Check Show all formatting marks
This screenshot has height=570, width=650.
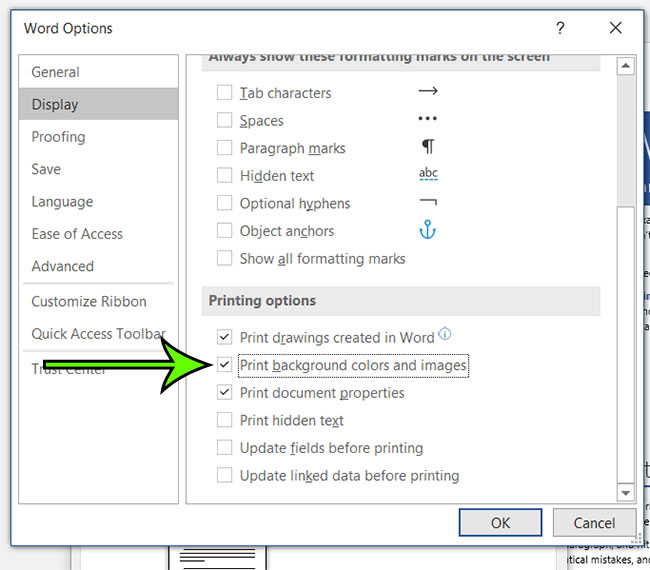224,258
